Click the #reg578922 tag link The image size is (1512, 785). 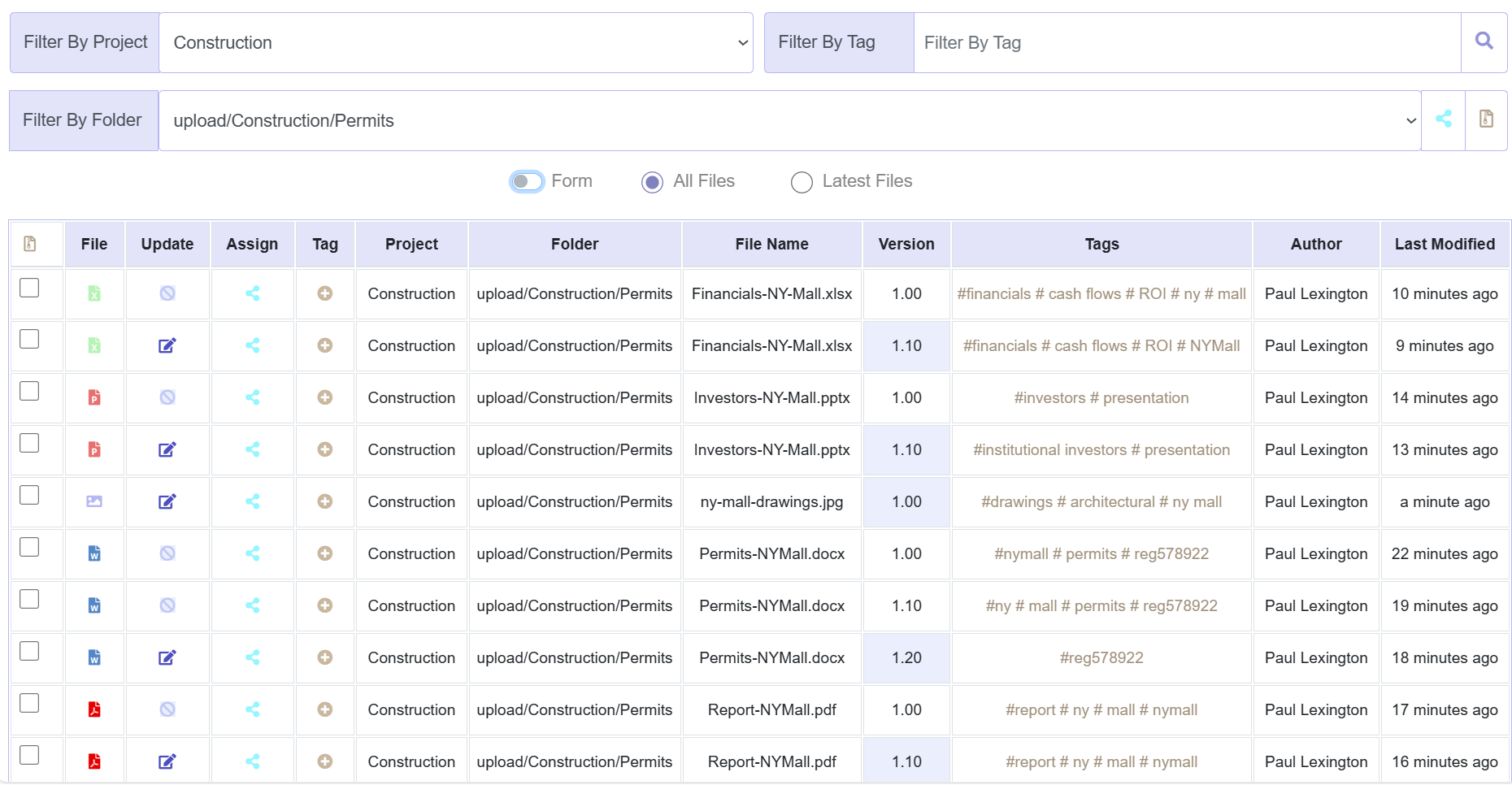(x=1101, y=657)
